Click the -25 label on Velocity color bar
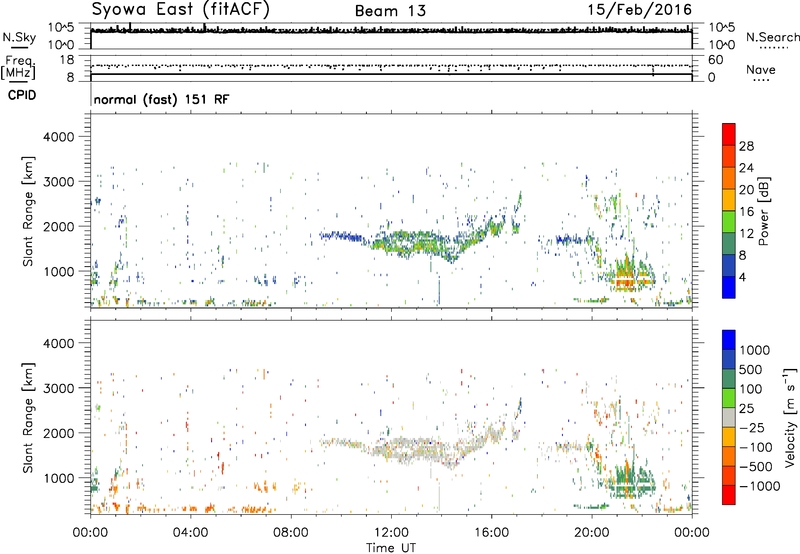Viewport: 800px width, 554px height. [x=752, y=428]
